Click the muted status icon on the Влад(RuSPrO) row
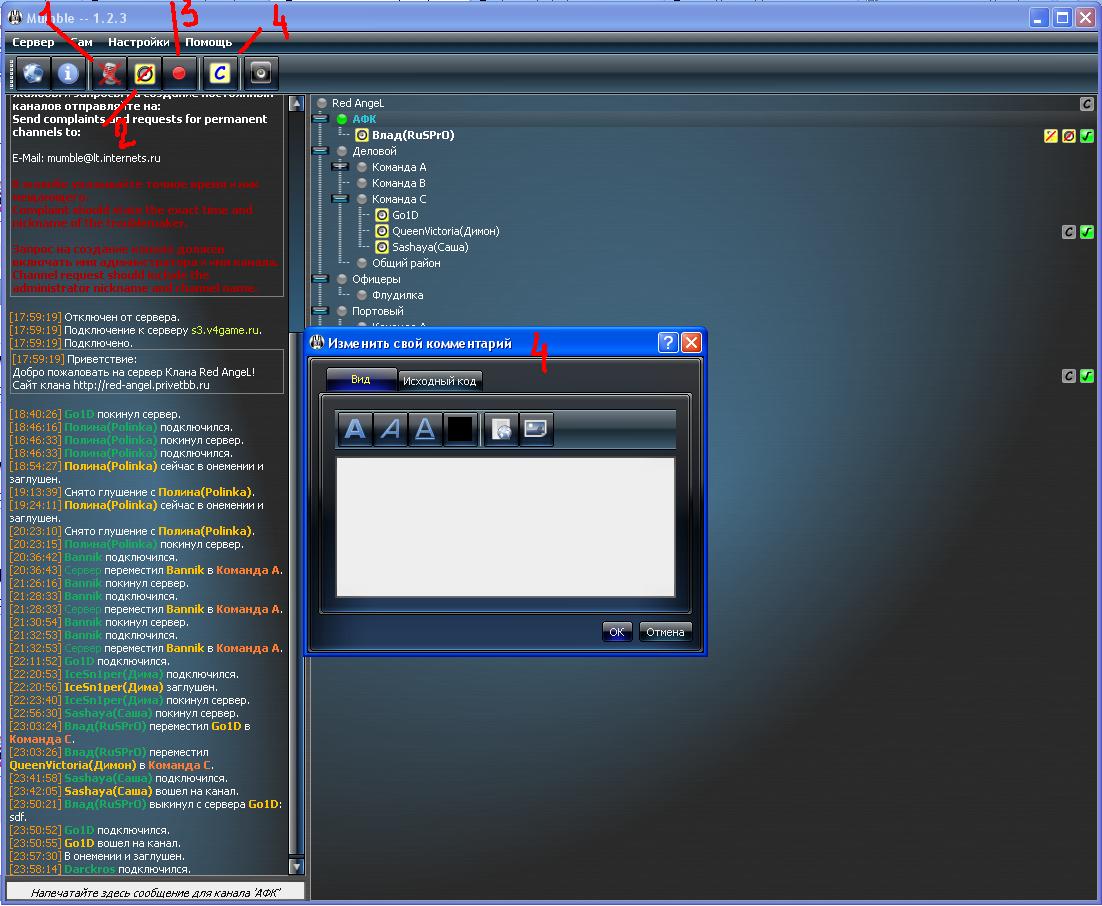Viewport: 1102px width, 906px height. pos(1051,136)
